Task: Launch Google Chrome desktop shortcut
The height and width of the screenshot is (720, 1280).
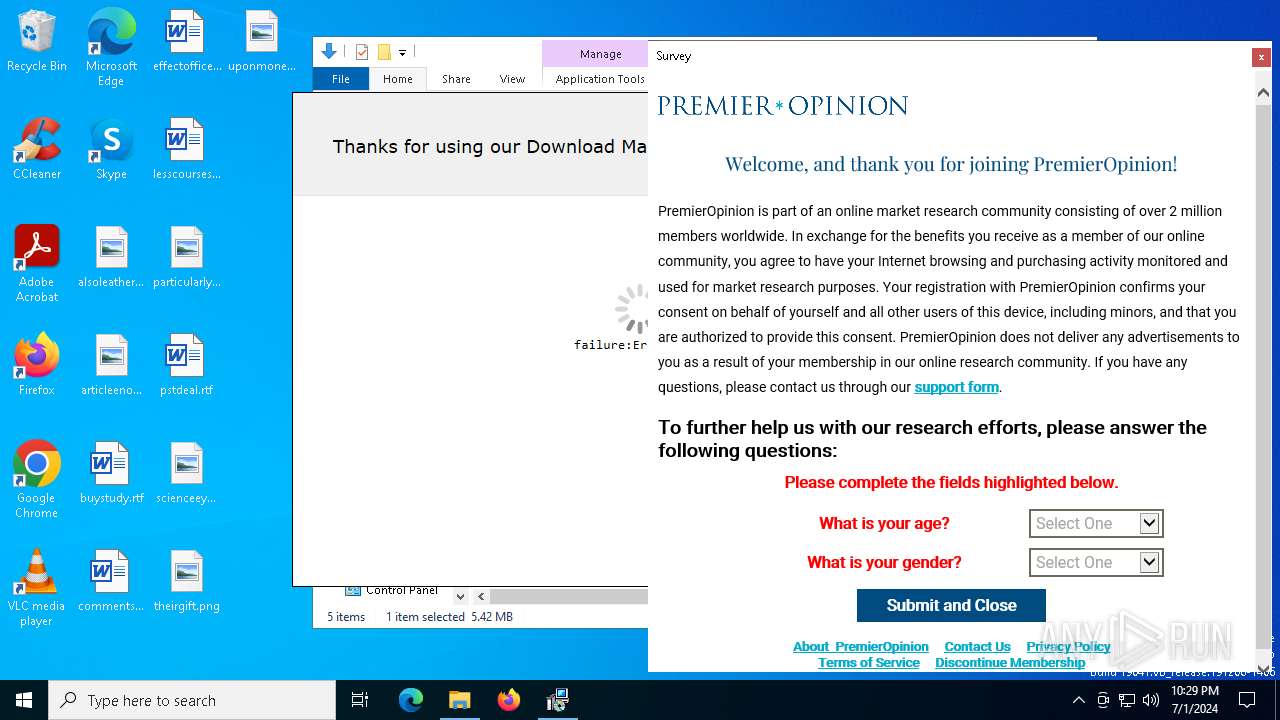Action: coord(37,481)
